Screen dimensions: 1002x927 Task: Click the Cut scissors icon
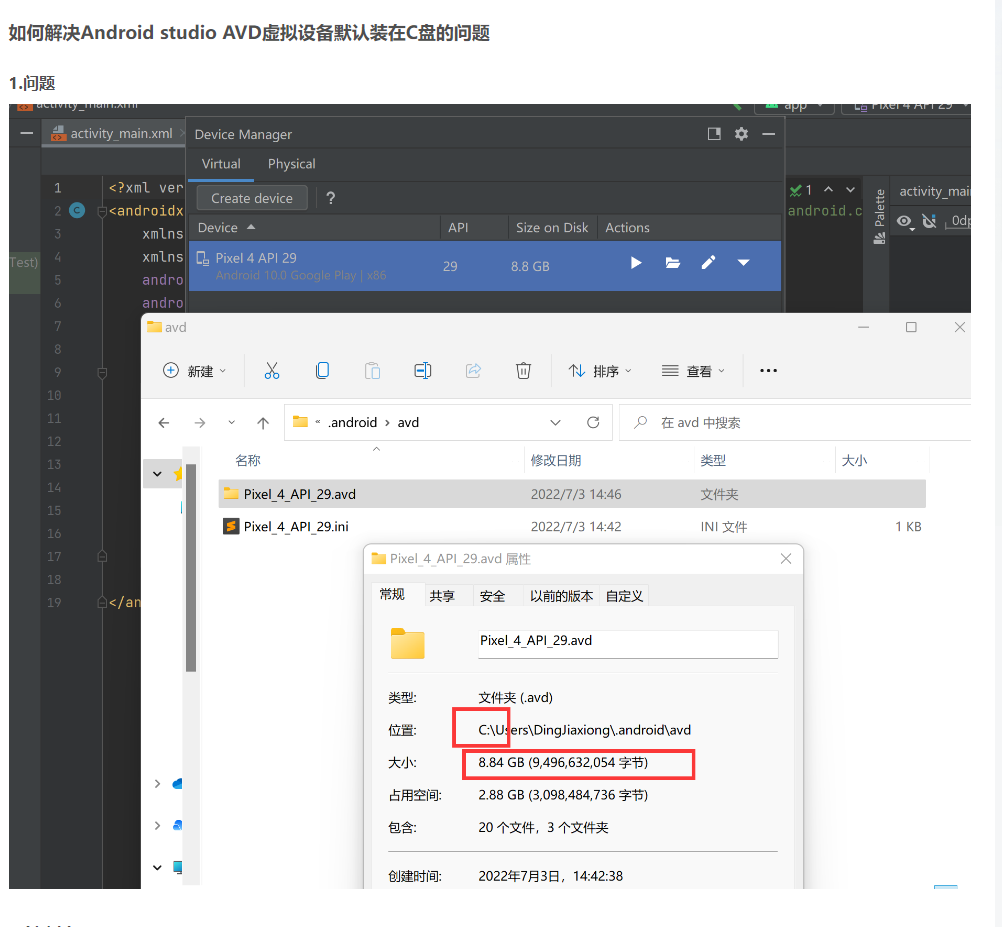pyautogui.click(x=272, y=371)
